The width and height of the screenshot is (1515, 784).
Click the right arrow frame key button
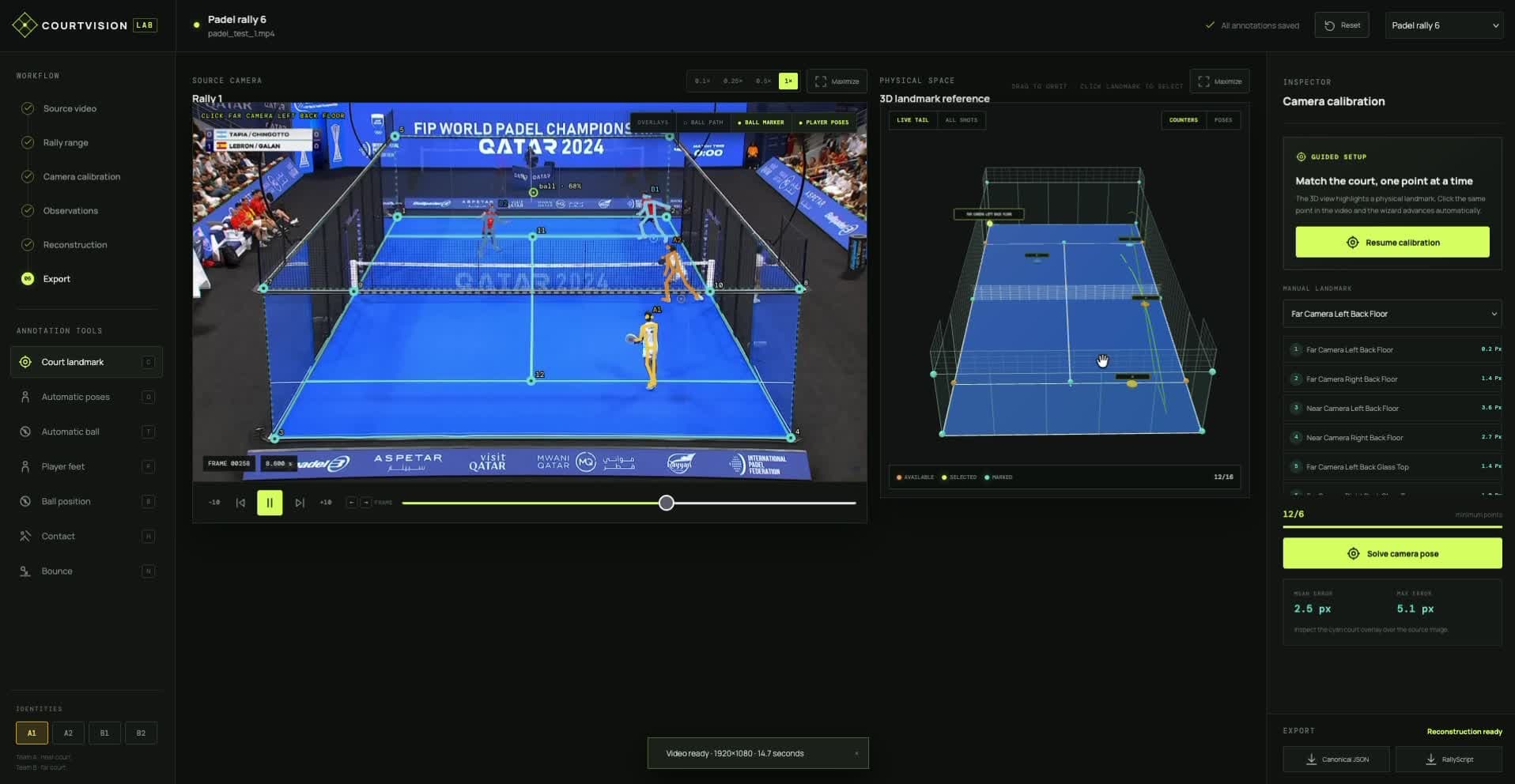pyautogui.click(x=366, y=503)
